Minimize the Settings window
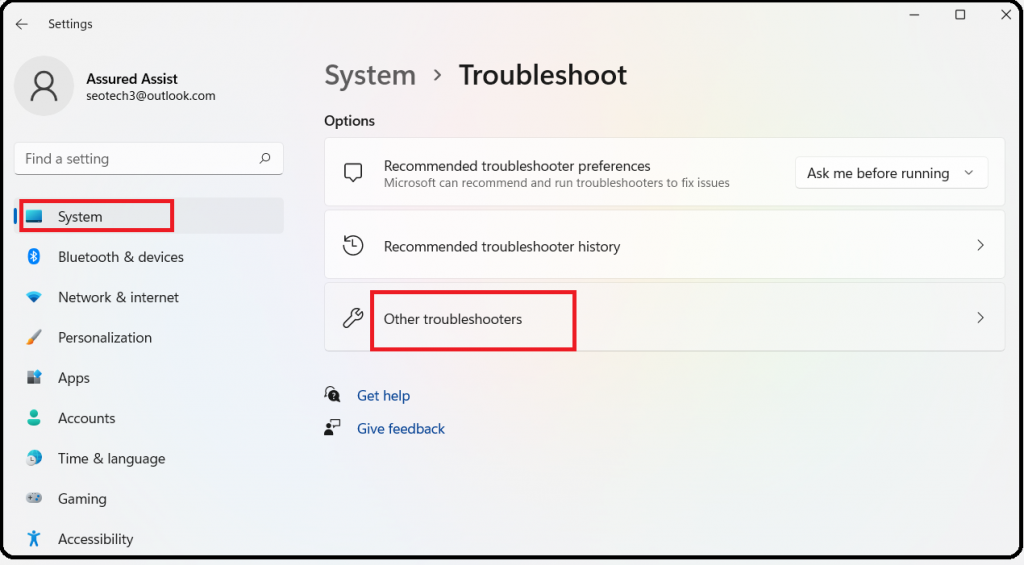 pyautogui.click(x=914, y=14)
